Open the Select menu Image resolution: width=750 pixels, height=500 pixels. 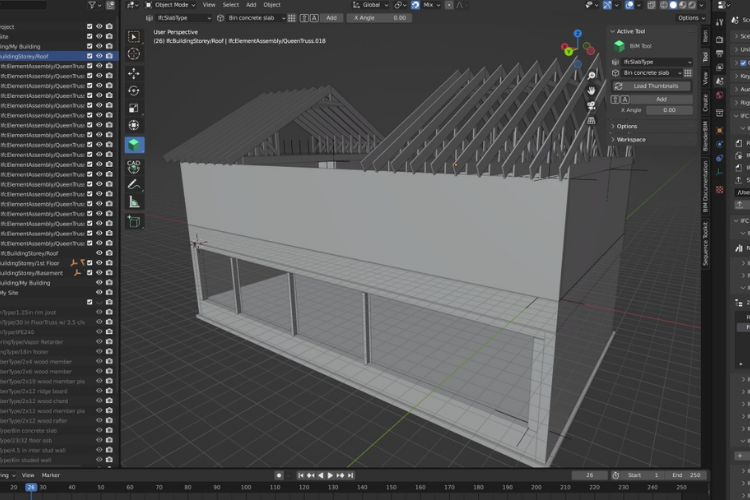click(x=231, y=5)
